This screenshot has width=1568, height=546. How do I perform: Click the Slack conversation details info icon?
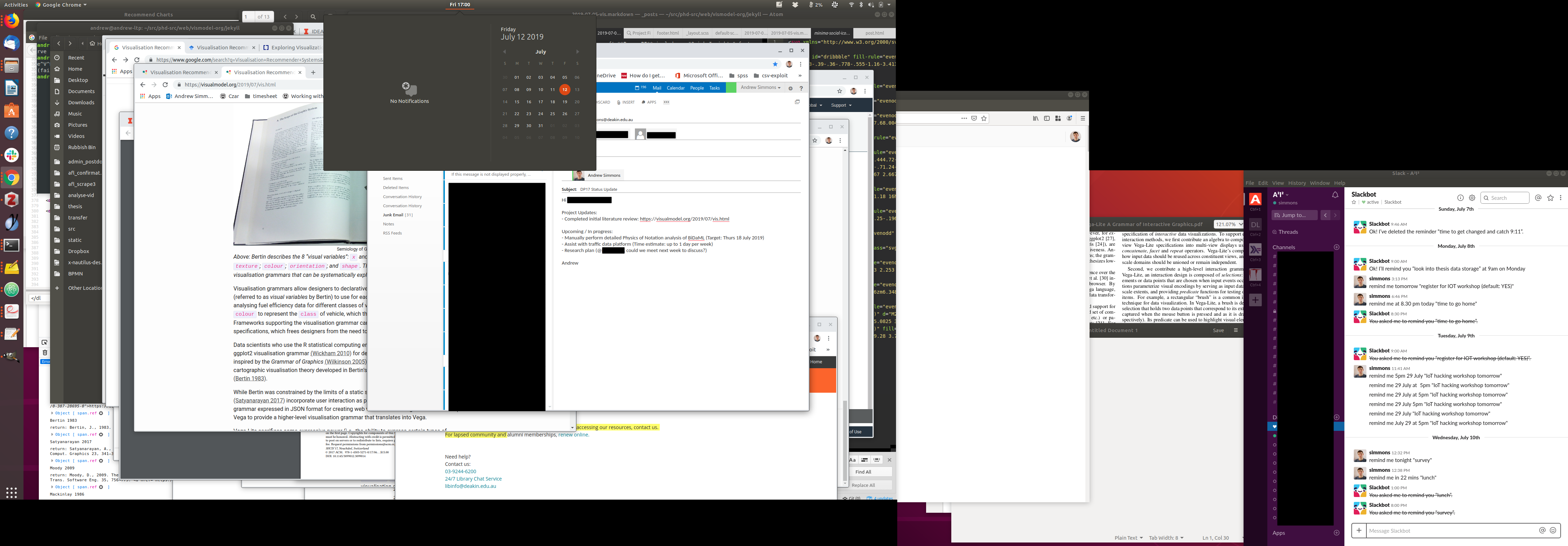pos(1459,198)
